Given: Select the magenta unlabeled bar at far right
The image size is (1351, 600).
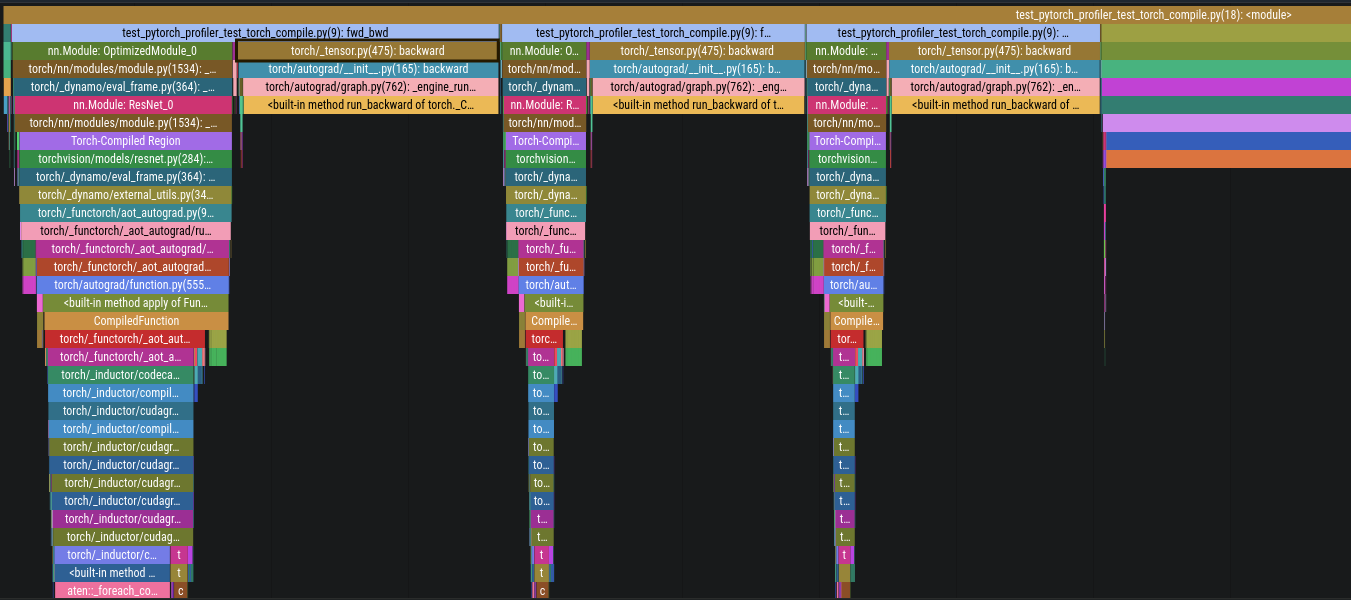Looking at the screenshot, I should pos(1225,87).
